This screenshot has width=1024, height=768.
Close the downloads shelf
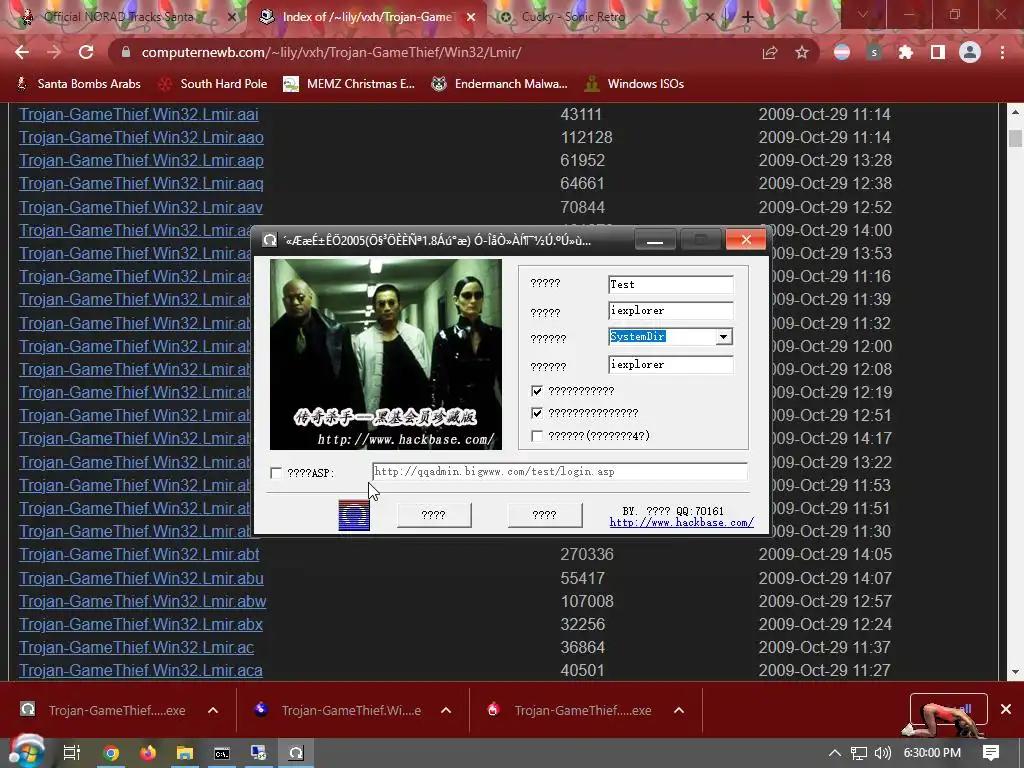1006,709
